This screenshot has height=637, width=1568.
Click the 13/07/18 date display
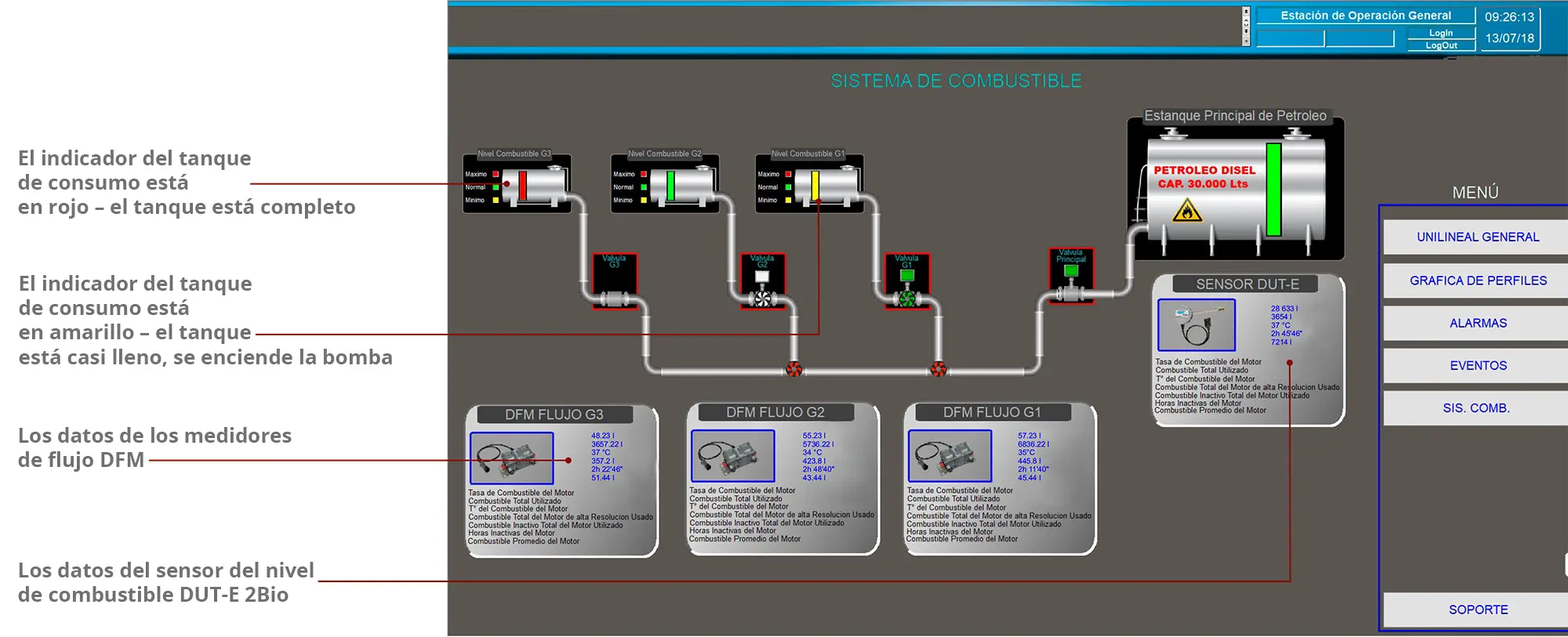coord(1509,38)
